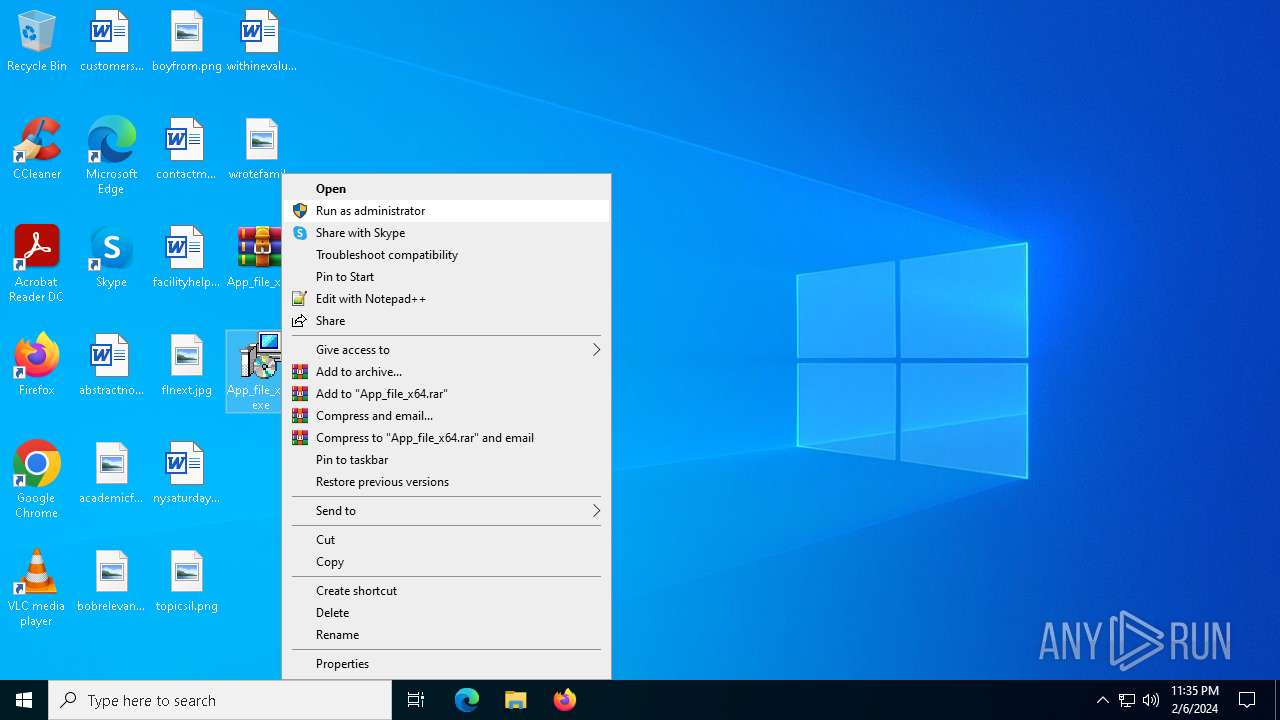Viewport: 1280px width, 720px height.
Task: Open the network status tray icon
Action: coord(1127,700)
